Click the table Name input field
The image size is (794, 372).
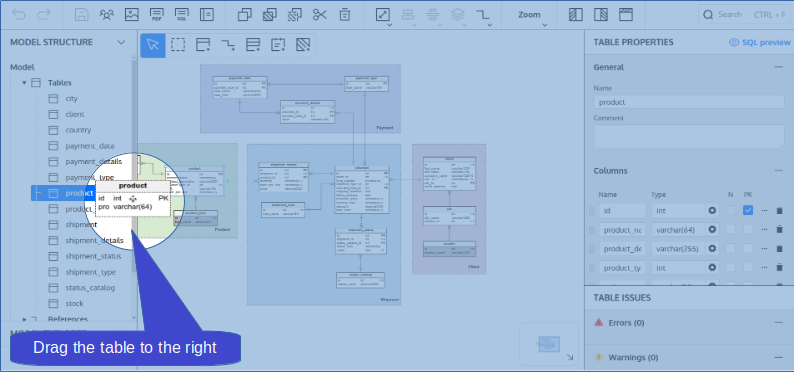[x=689, y=102]
